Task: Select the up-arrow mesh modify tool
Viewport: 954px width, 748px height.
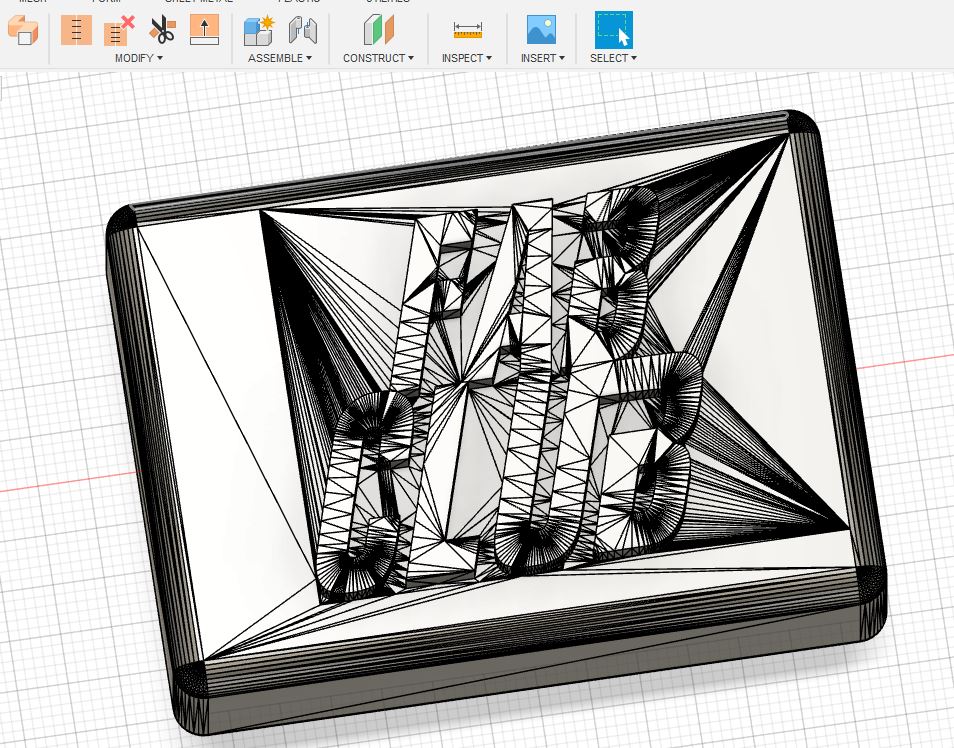Action: 204,30
